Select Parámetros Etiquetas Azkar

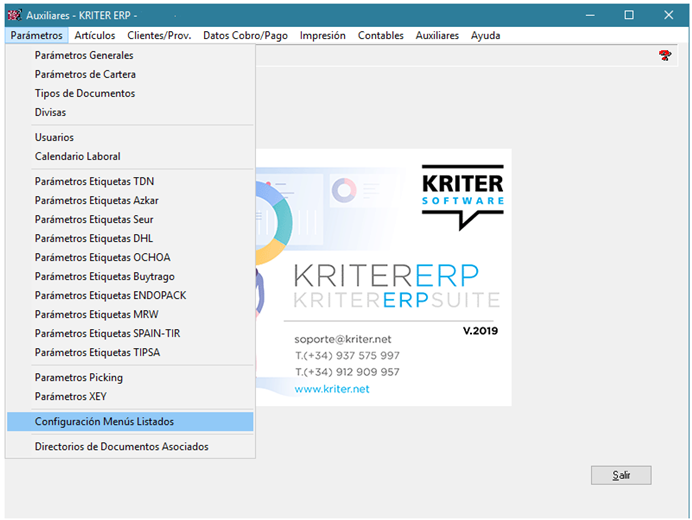tap(130, 200)
